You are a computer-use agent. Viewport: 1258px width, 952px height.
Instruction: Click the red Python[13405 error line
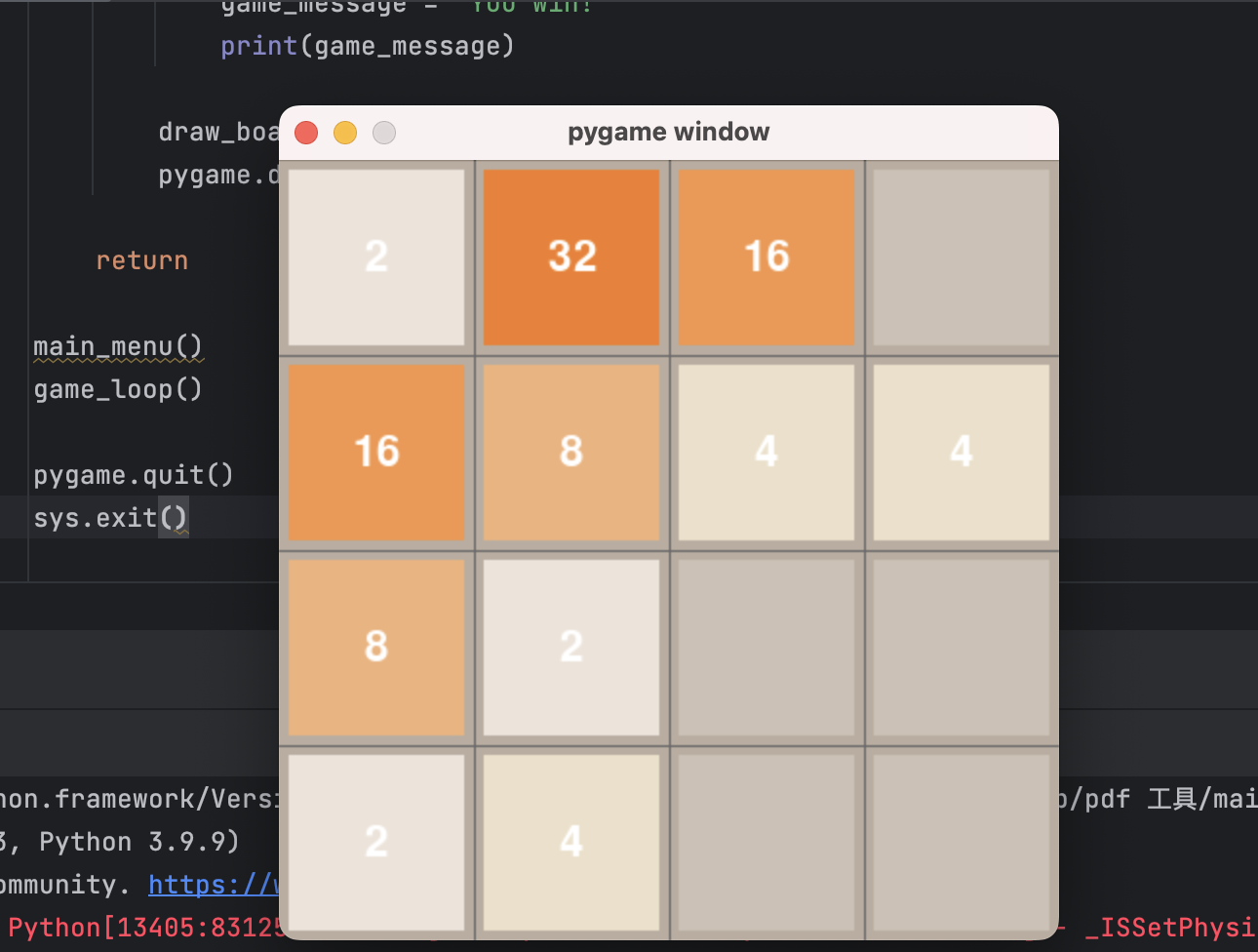point(144,928)
